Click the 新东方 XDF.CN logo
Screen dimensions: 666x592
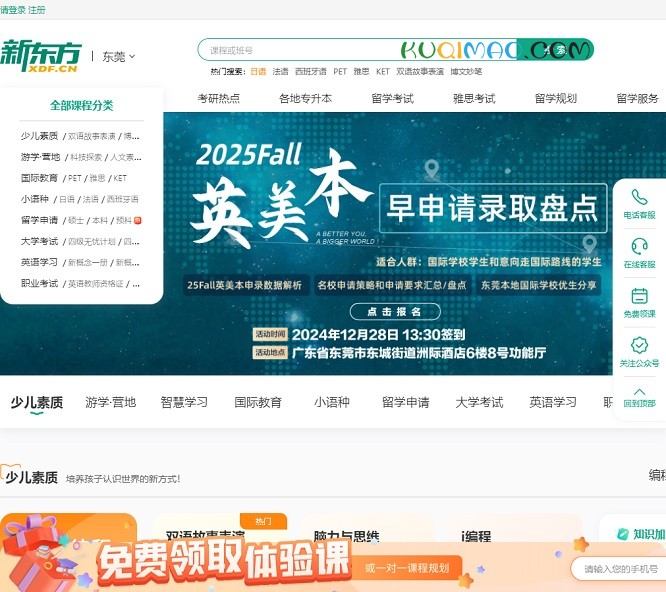click(41, 56)
